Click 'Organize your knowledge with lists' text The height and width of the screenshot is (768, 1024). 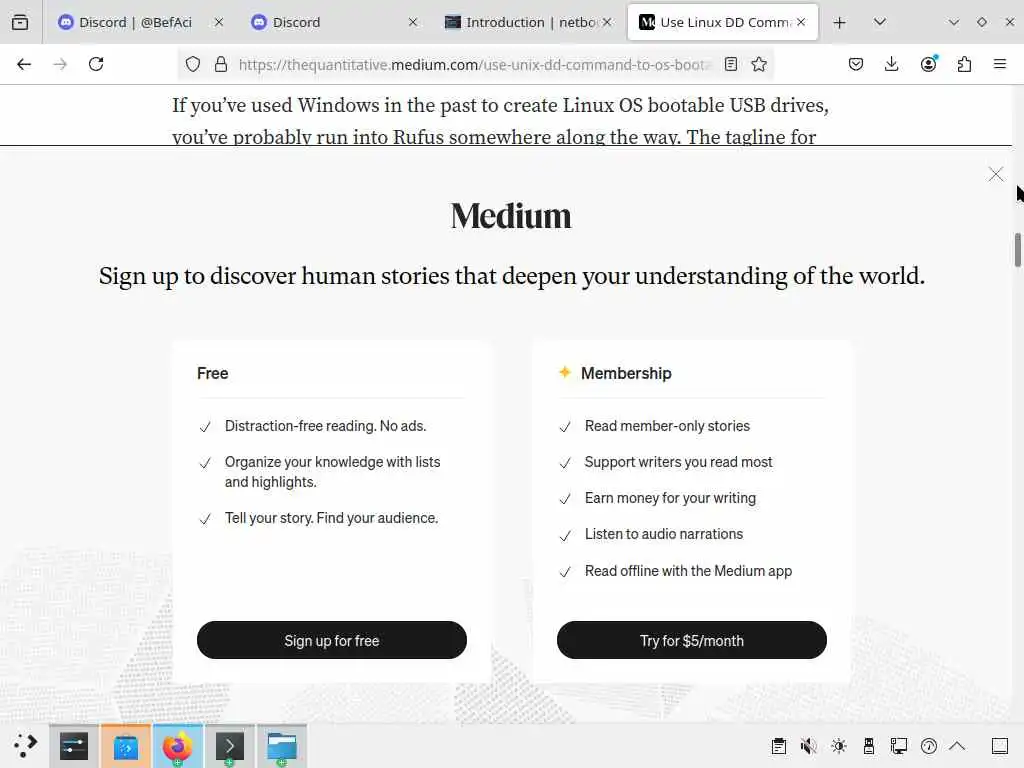(x=332, y=462)
